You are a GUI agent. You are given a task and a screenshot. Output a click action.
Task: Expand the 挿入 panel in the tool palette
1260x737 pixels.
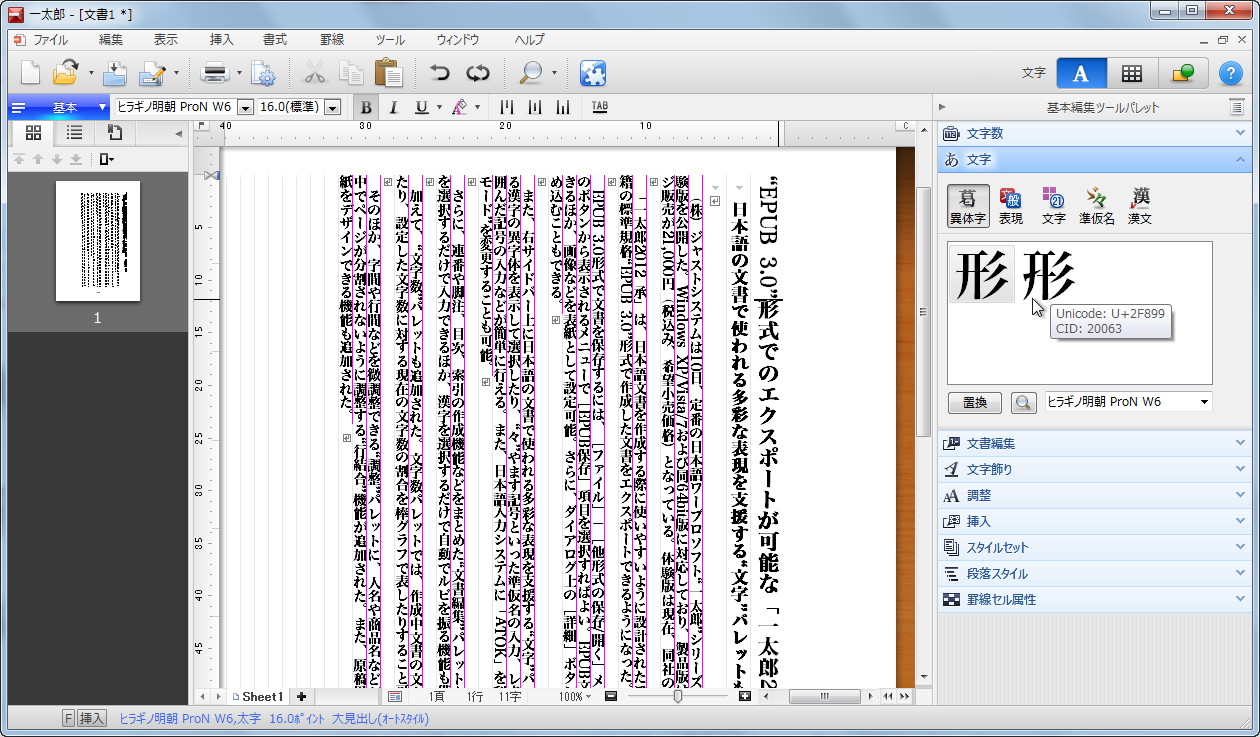(x=1094, y=521)
